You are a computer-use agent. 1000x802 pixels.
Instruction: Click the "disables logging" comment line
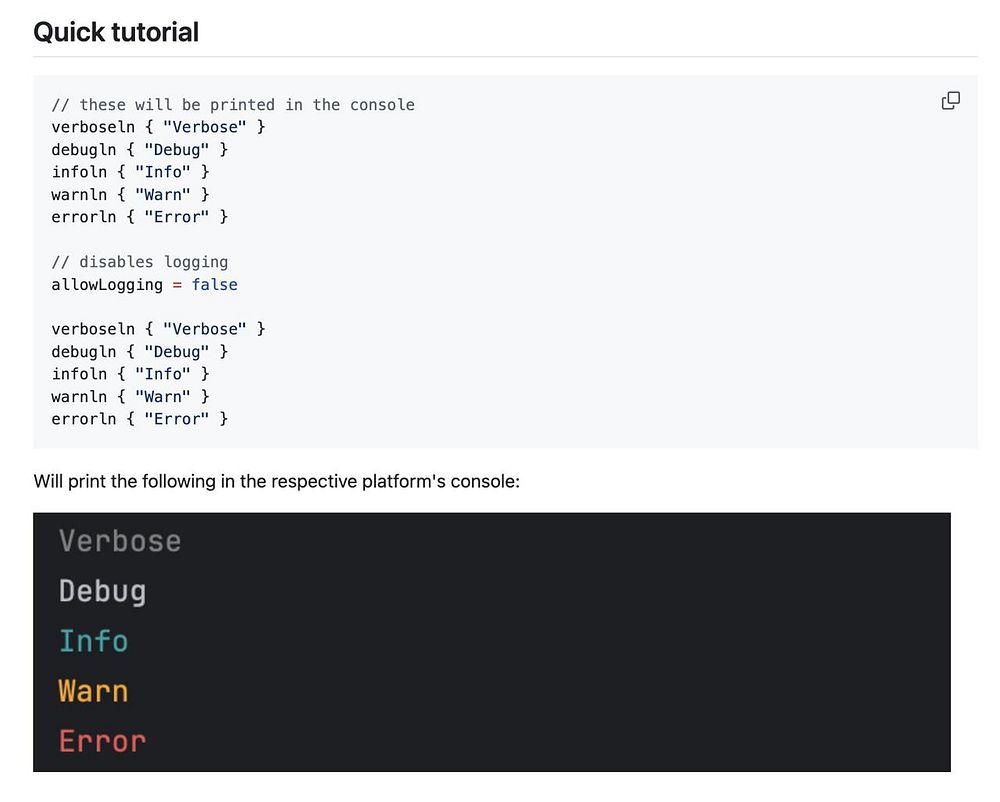click(140, 262)
